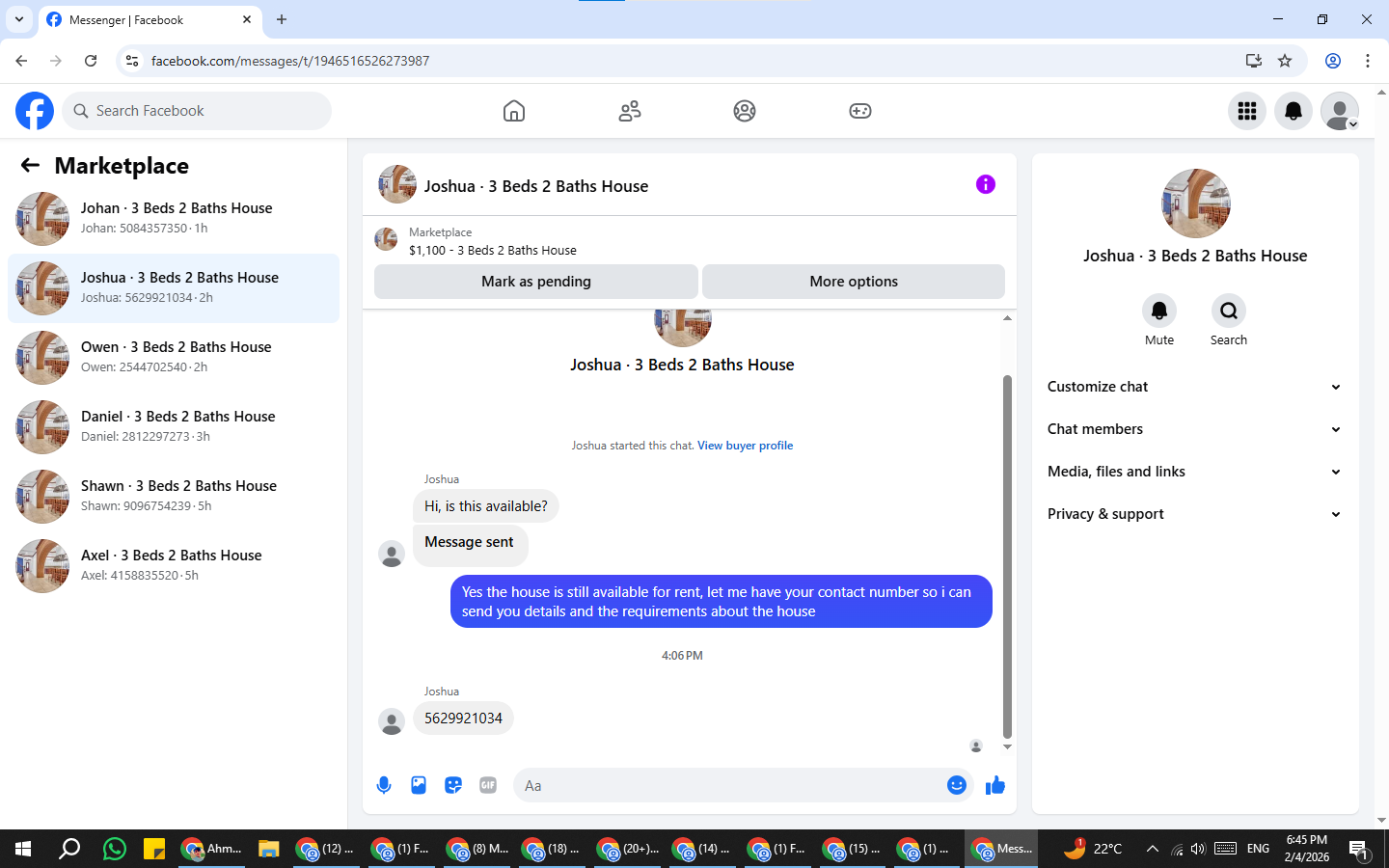Search within the Joshua conversation
The height and width of the screenshot is (868, 1389).
[1229, 311]
